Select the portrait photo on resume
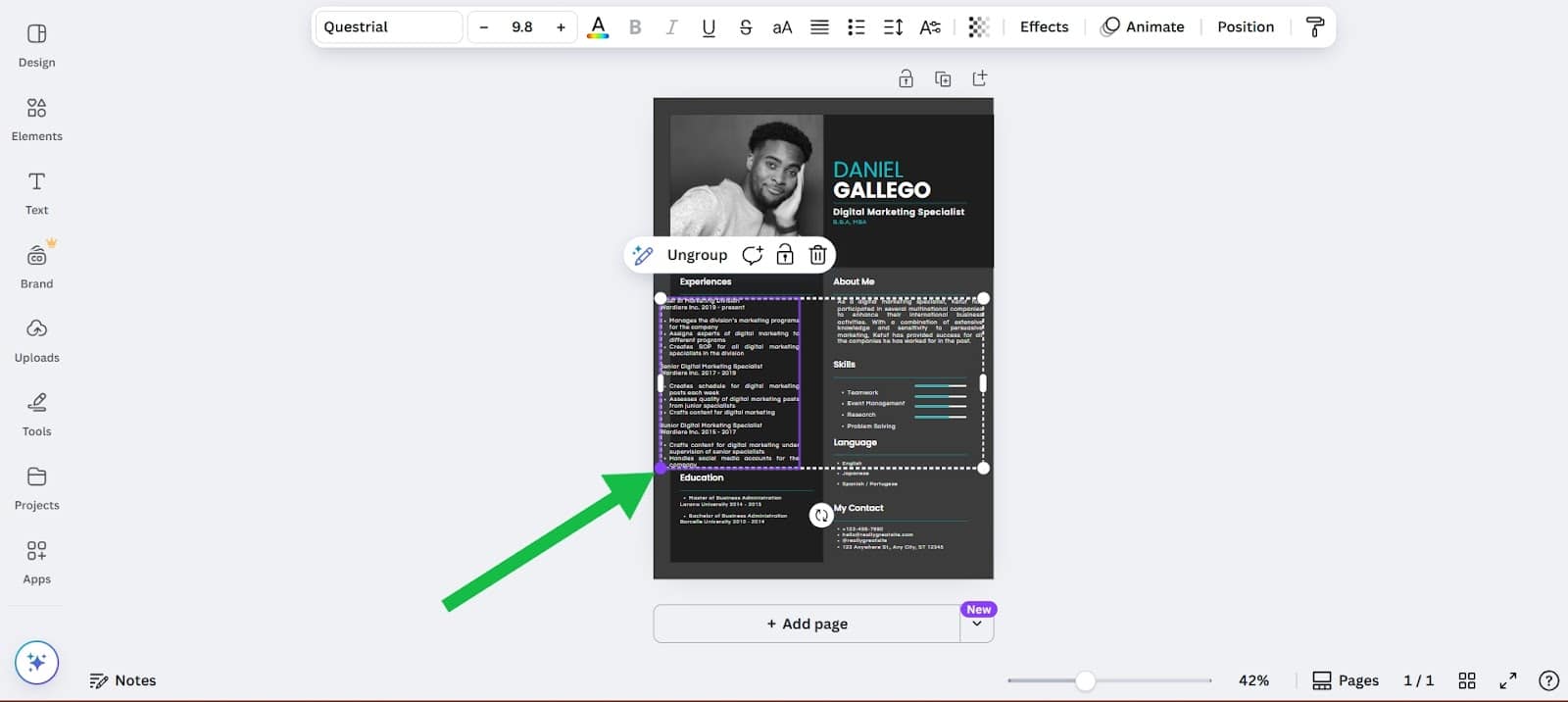This screenshot has height=702, width=1568. pyautogui.click(x=747, y=176)
